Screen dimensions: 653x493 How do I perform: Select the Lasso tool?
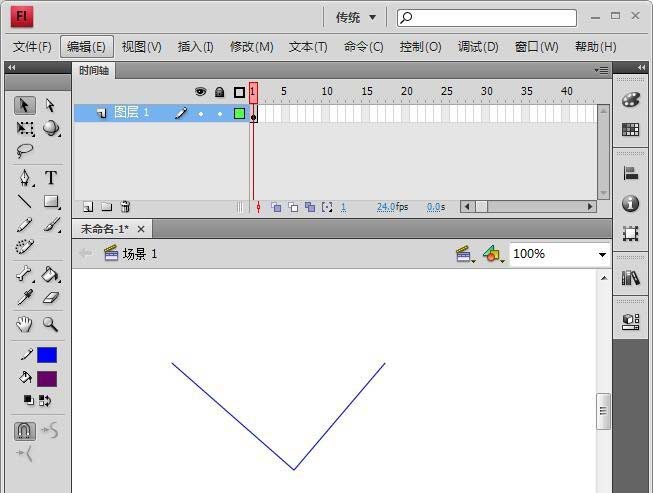[25, 151]
